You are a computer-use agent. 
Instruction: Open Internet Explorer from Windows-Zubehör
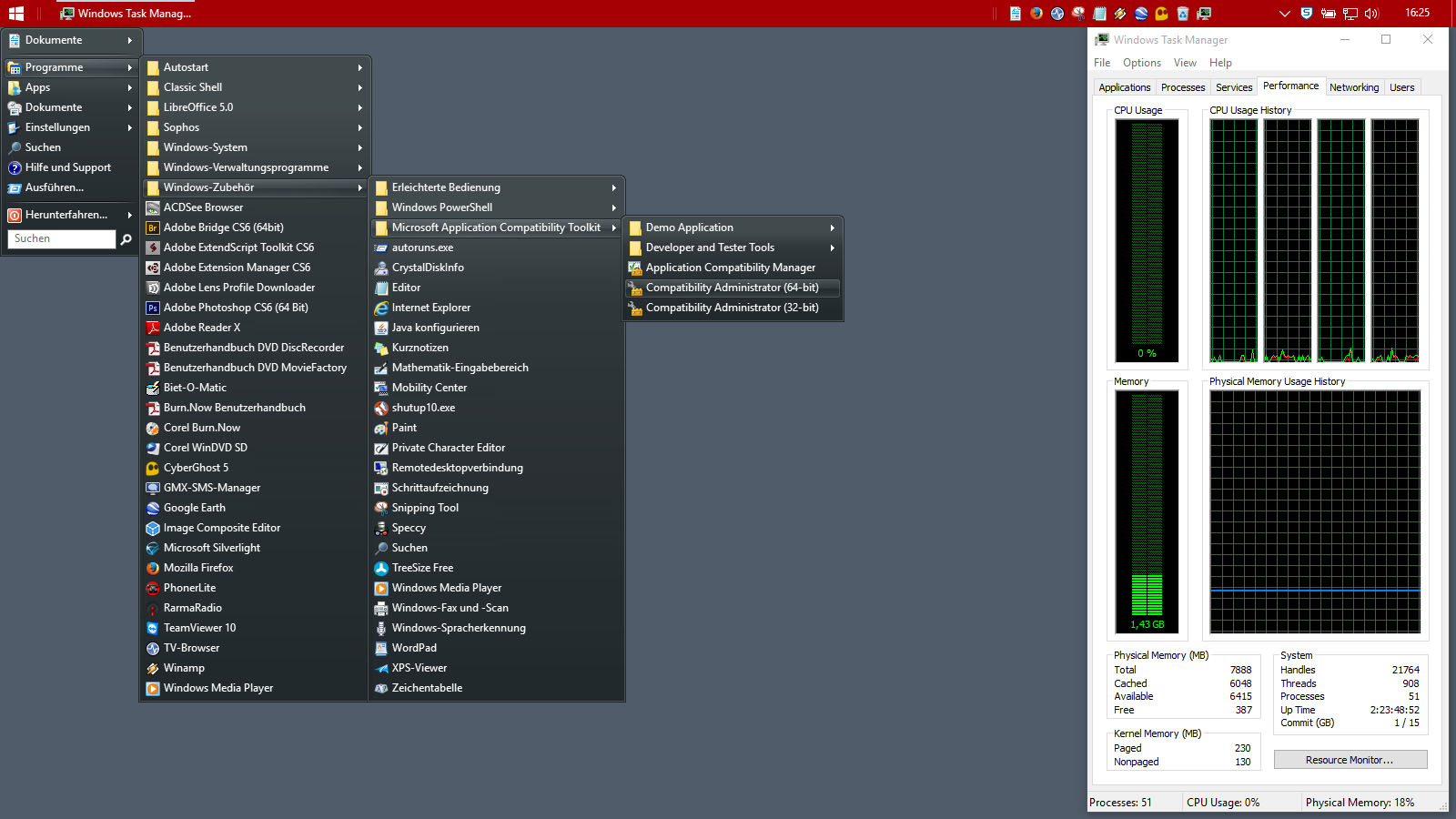point(496,308)
